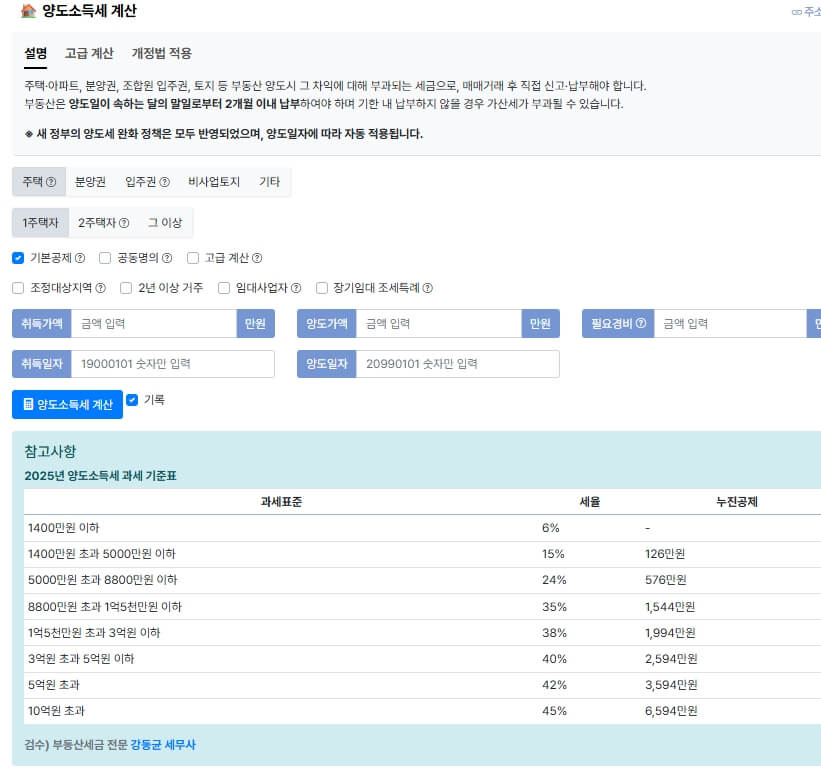Click help icon beside 조정대상지역
821x773 pixels.
[100, 289]
